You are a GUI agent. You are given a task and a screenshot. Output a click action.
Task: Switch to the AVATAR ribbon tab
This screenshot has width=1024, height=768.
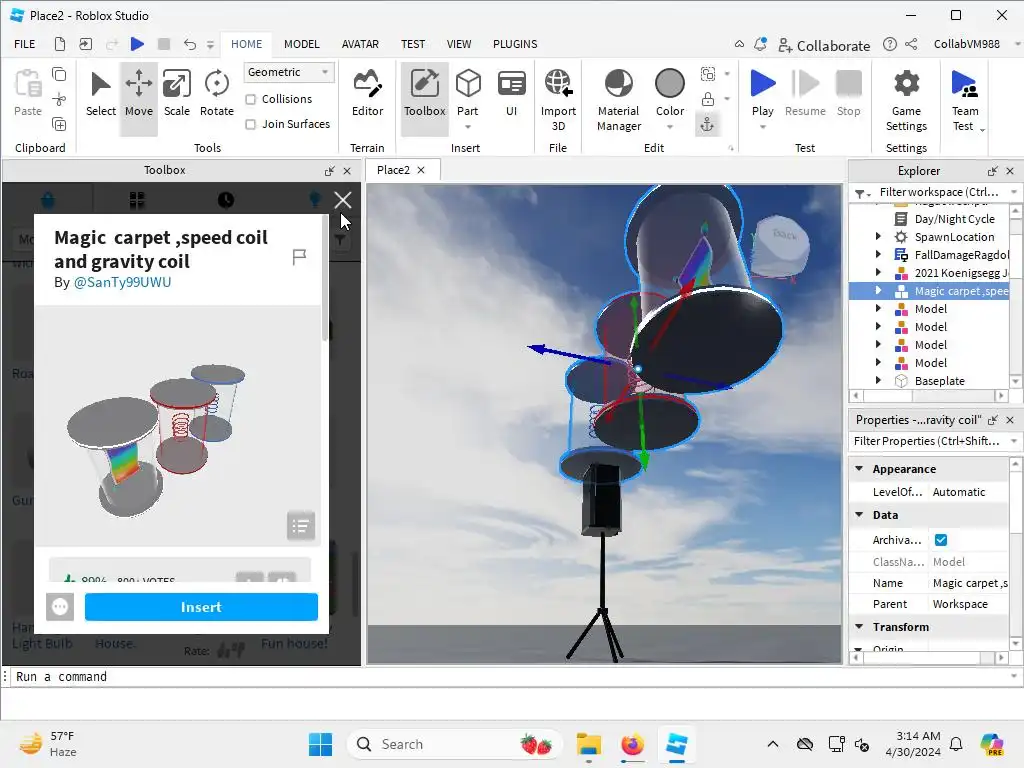pos(360,44)
